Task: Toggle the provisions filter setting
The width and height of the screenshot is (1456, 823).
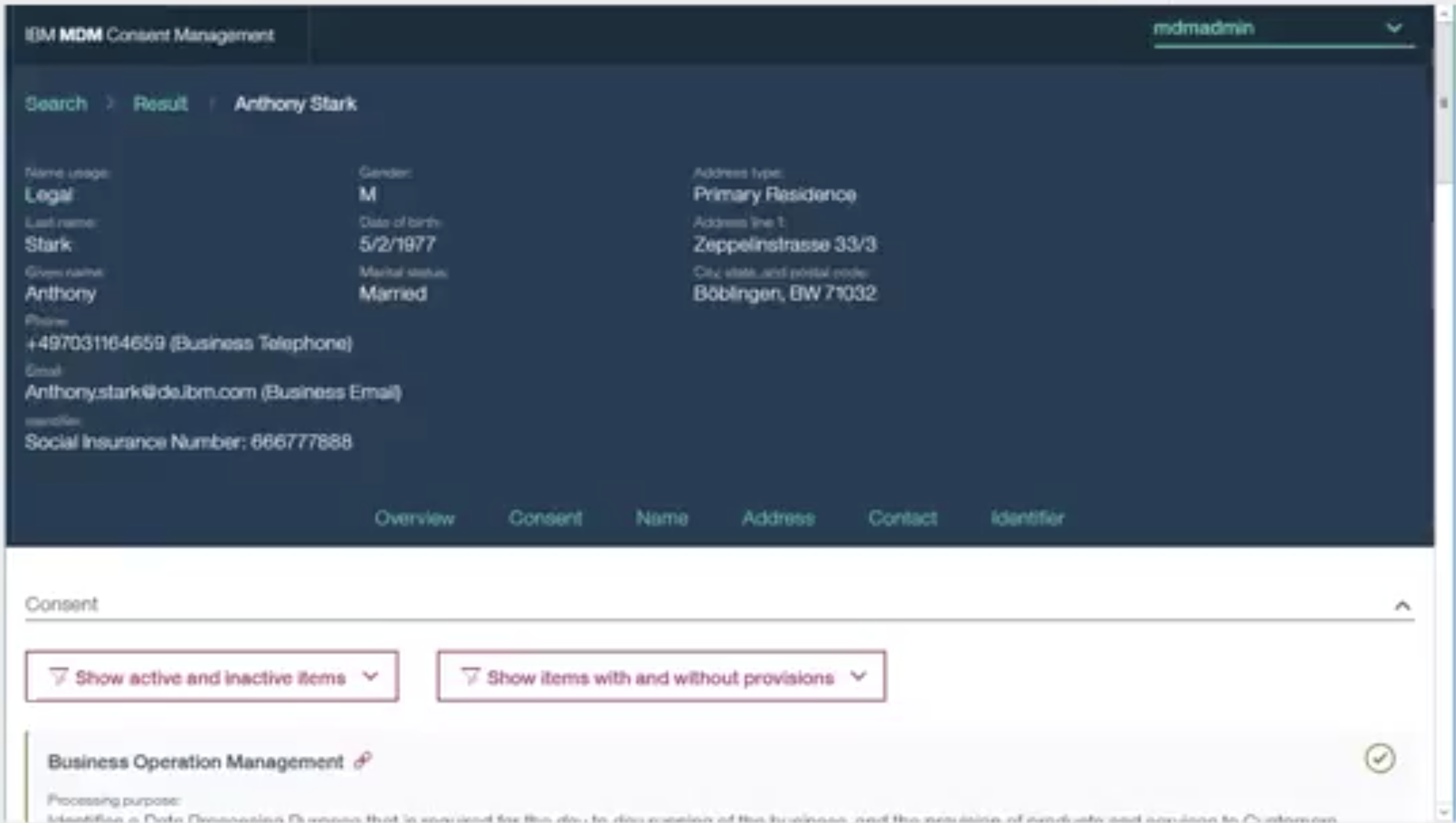Action: pyautogui.click(x=659, y=676)
